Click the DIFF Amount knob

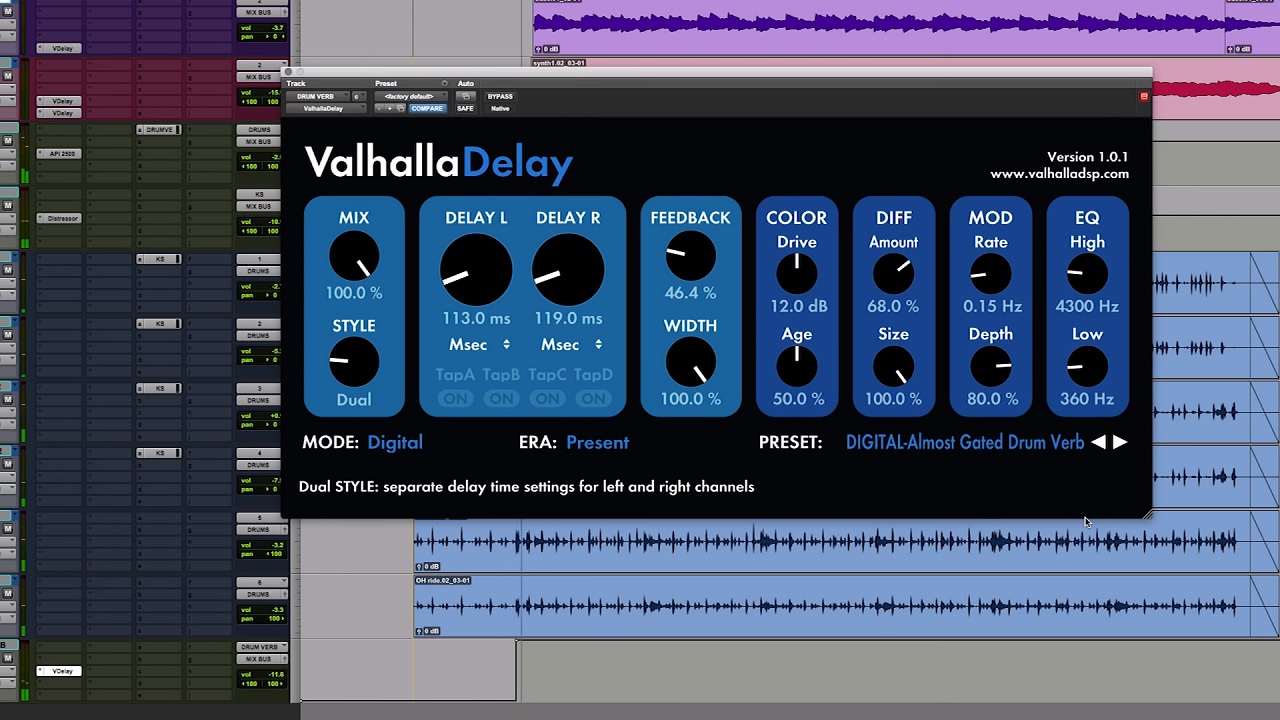tap(893, 273)
